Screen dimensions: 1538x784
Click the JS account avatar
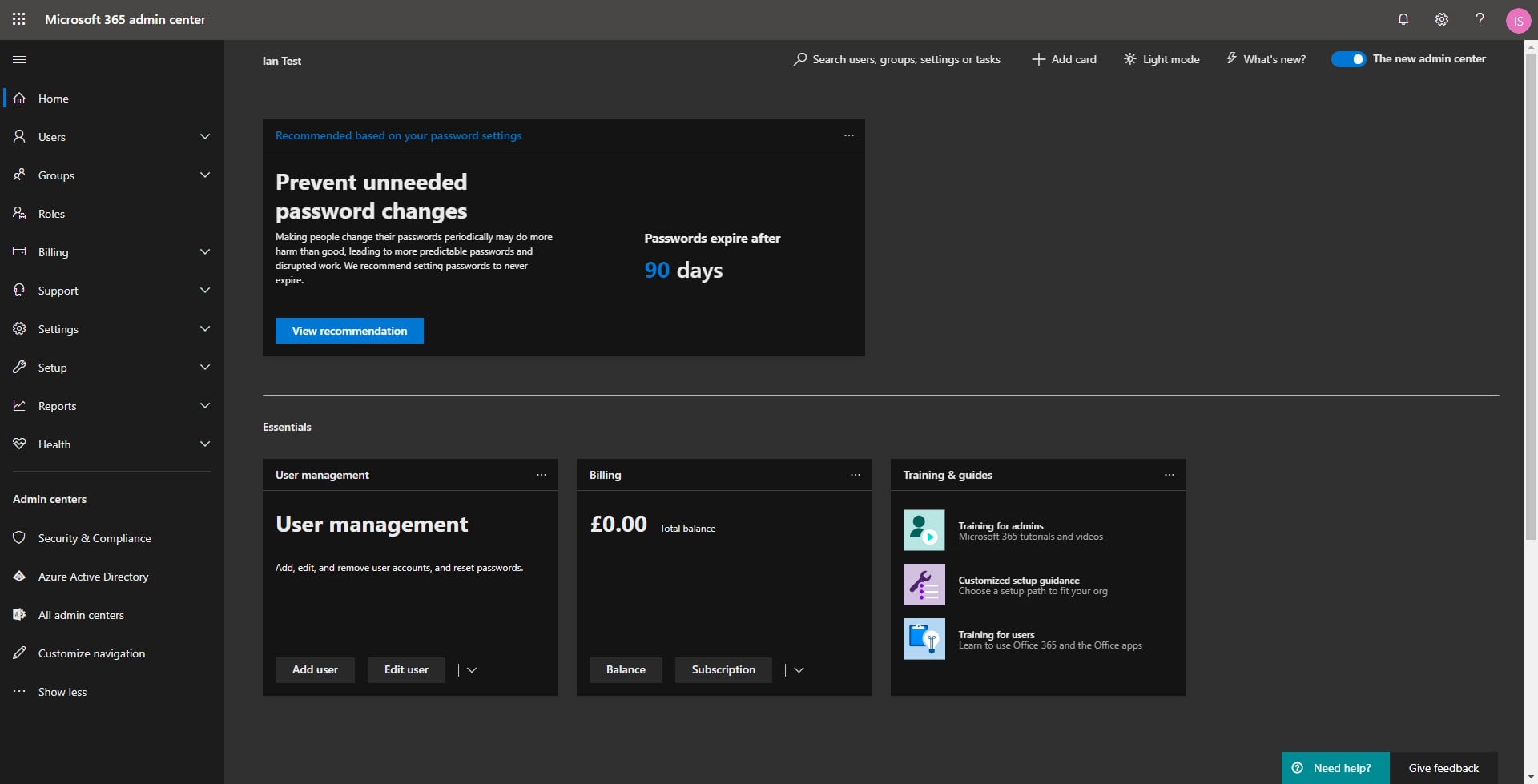[1519, 19]
